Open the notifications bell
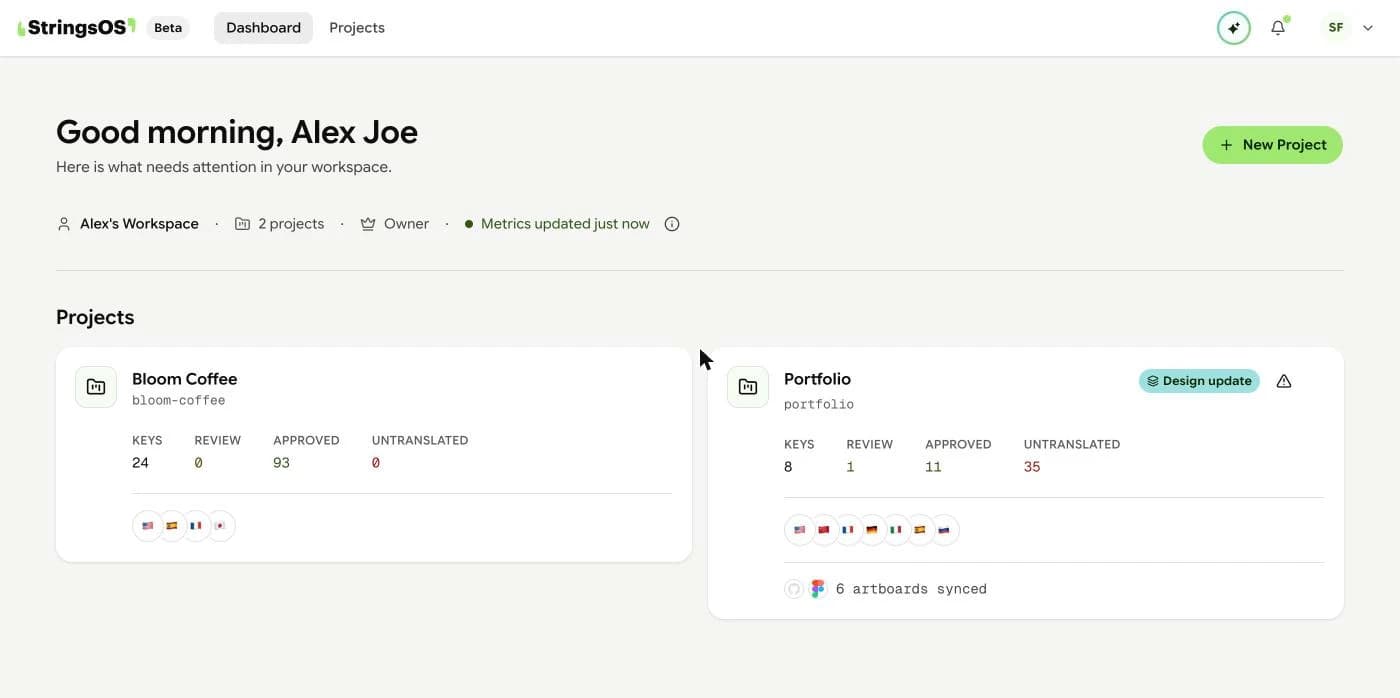Viewport: 1400px width, 698px height. (1278, 28)
